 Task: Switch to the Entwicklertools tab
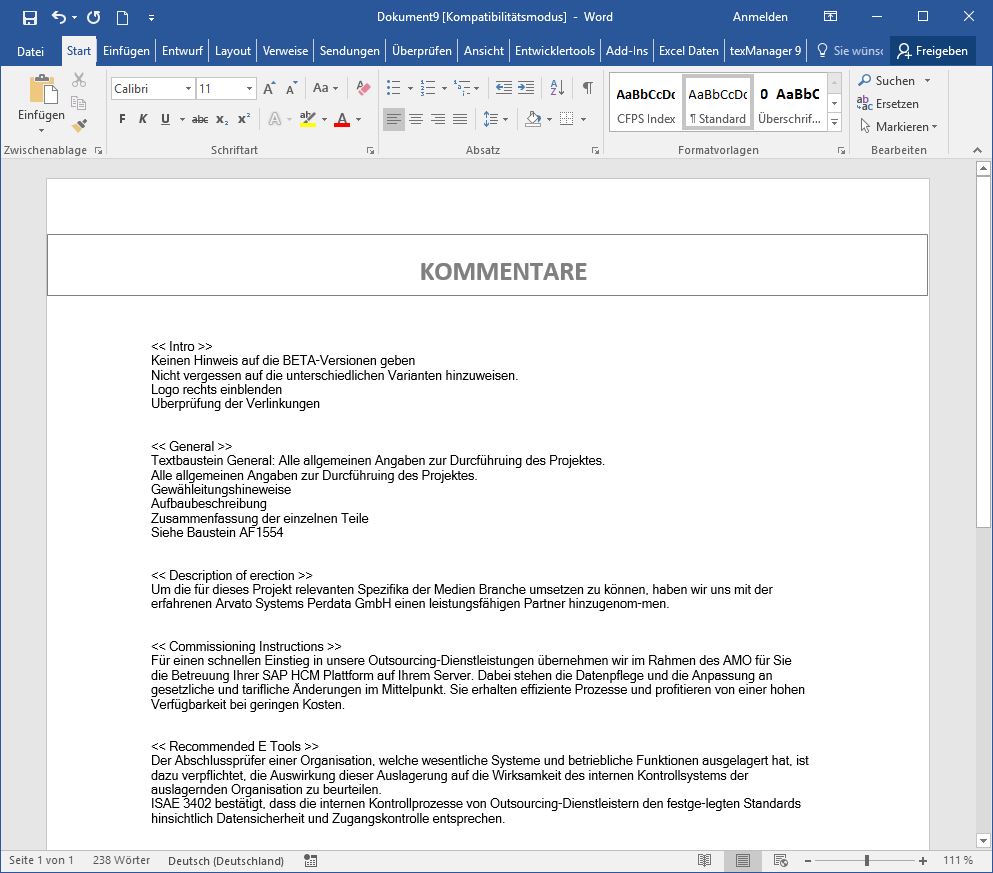click(x=555, y=51)
